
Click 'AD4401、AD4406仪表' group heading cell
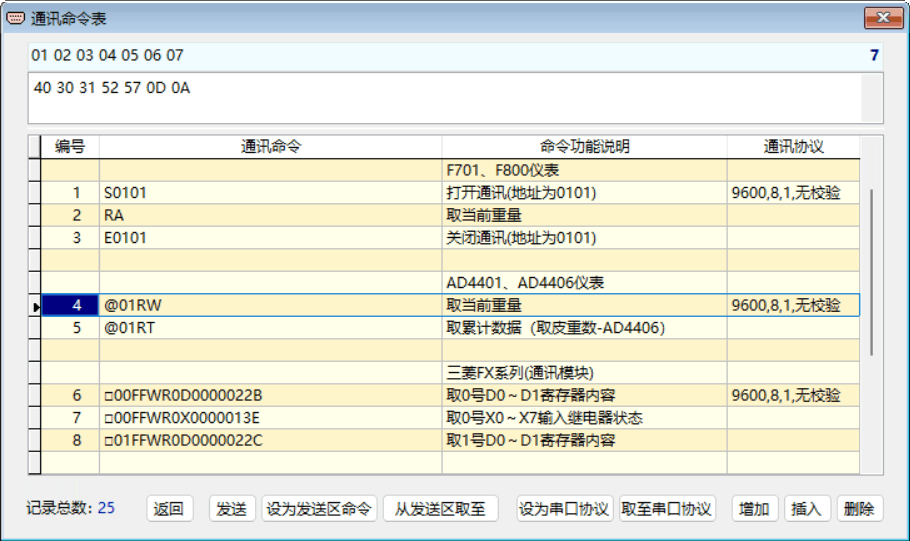(584, 283)
